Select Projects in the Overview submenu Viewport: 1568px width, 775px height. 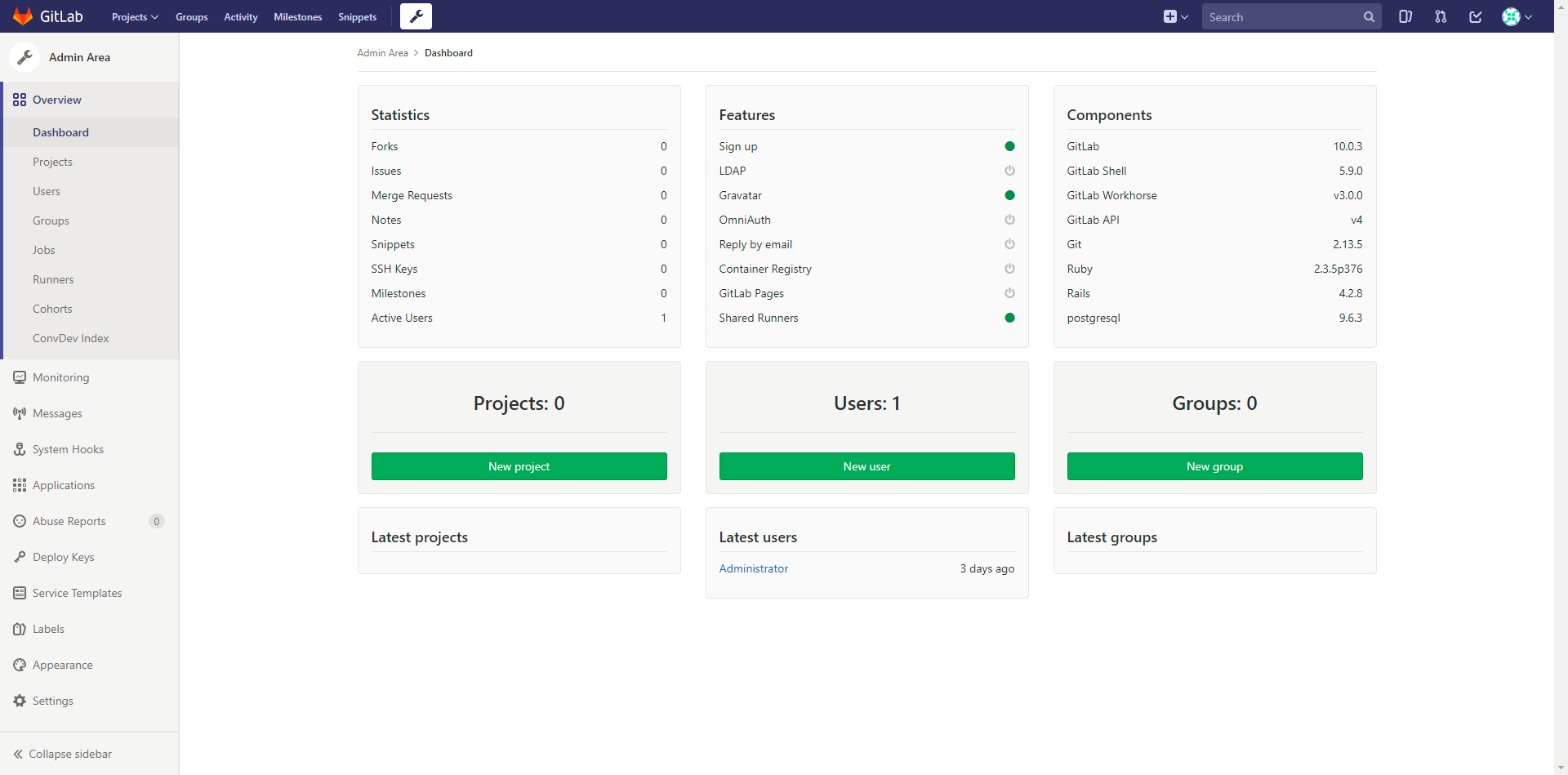click(x=91, y=162)
